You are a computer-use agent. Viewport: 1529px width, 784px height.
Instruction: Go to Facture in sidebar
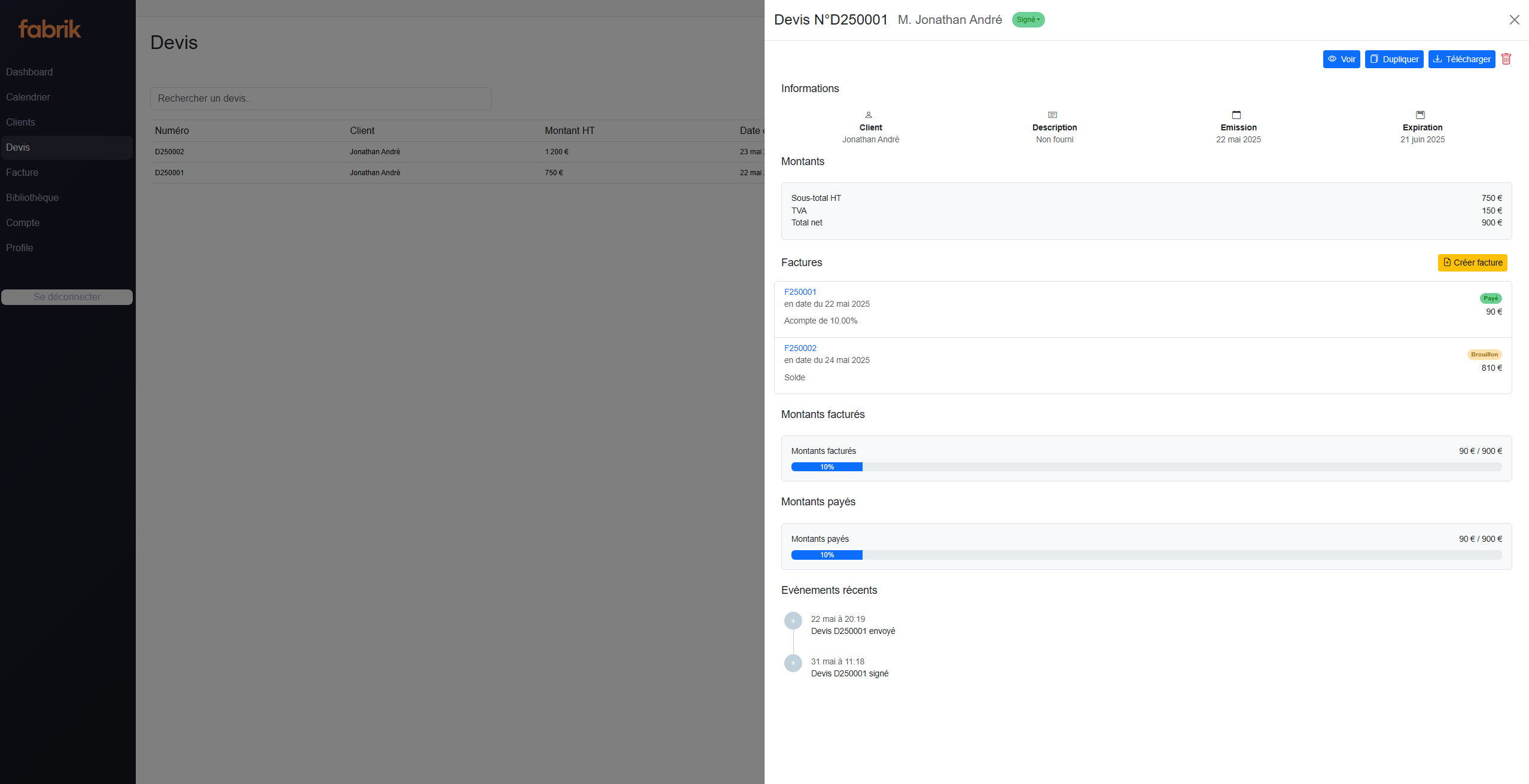point(22,172)
